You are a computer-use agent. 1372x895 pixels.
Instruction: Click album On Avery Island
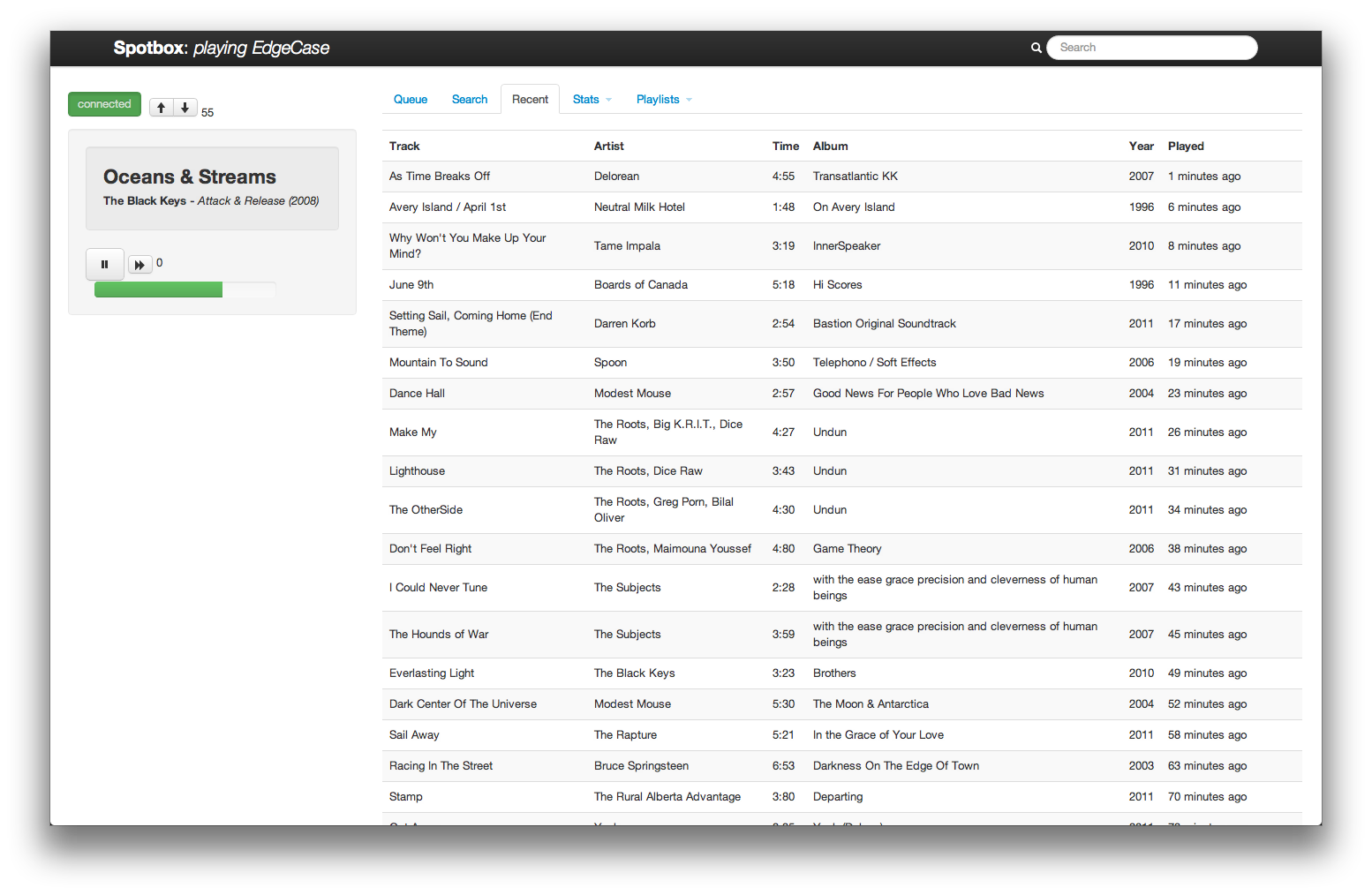click(854, 207)
